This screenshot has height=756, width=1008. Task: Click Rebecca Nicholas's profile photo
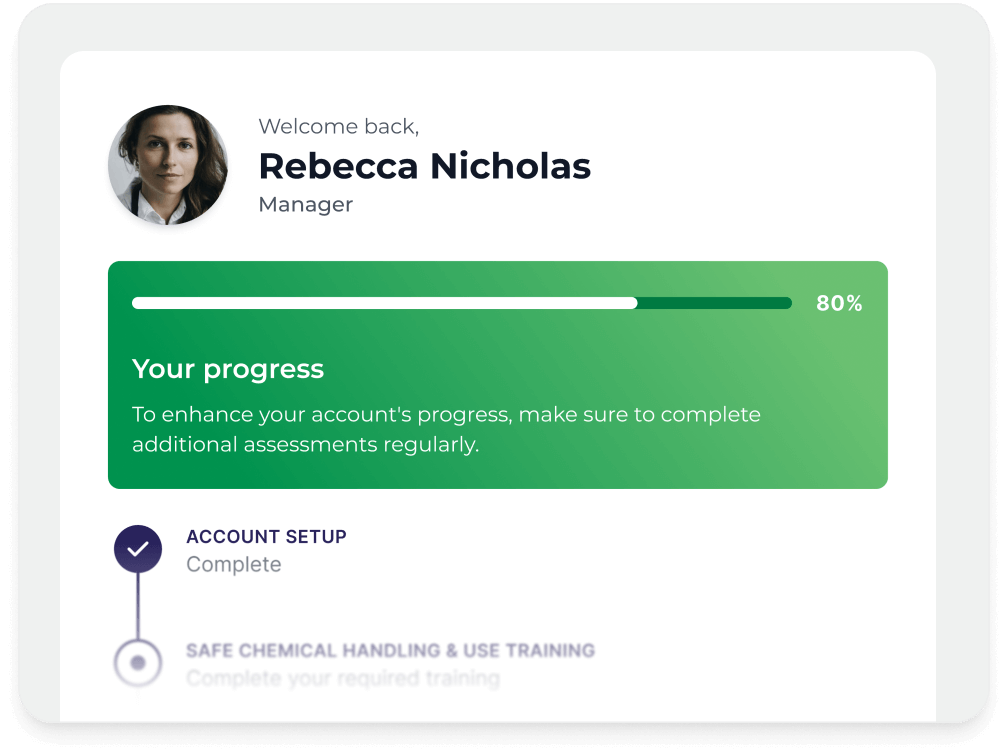pos(168,165)
